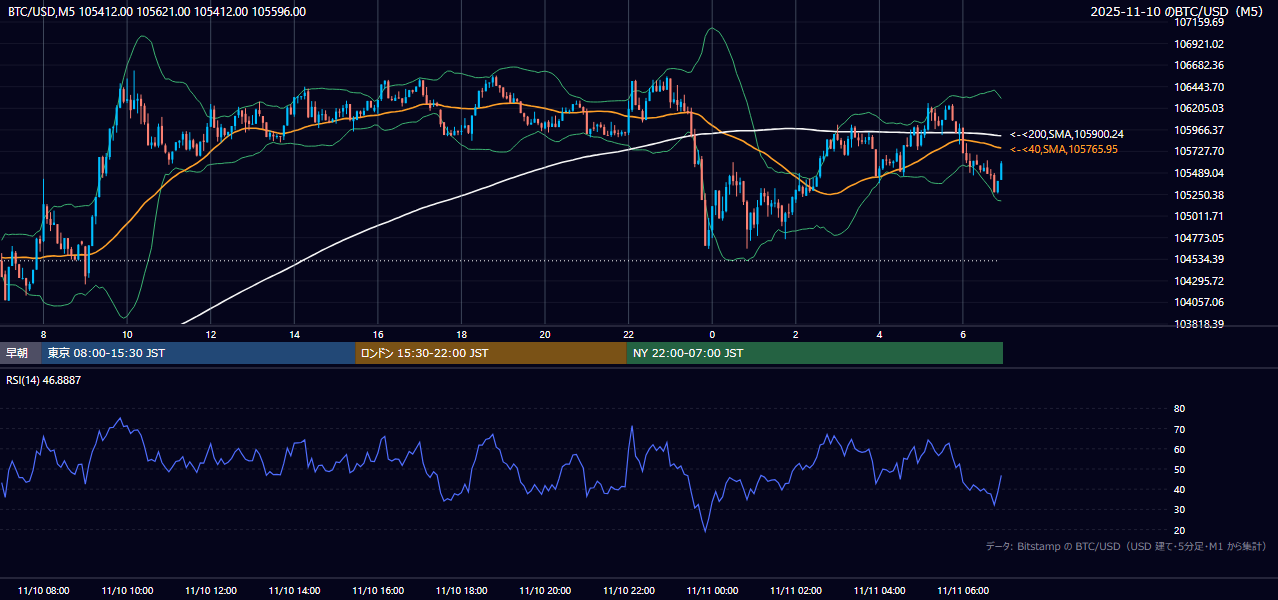Click the 11/10 22:00 date label
Image resolution: width=1278 pixels, height=600 pixels.
tap(628, 591)
